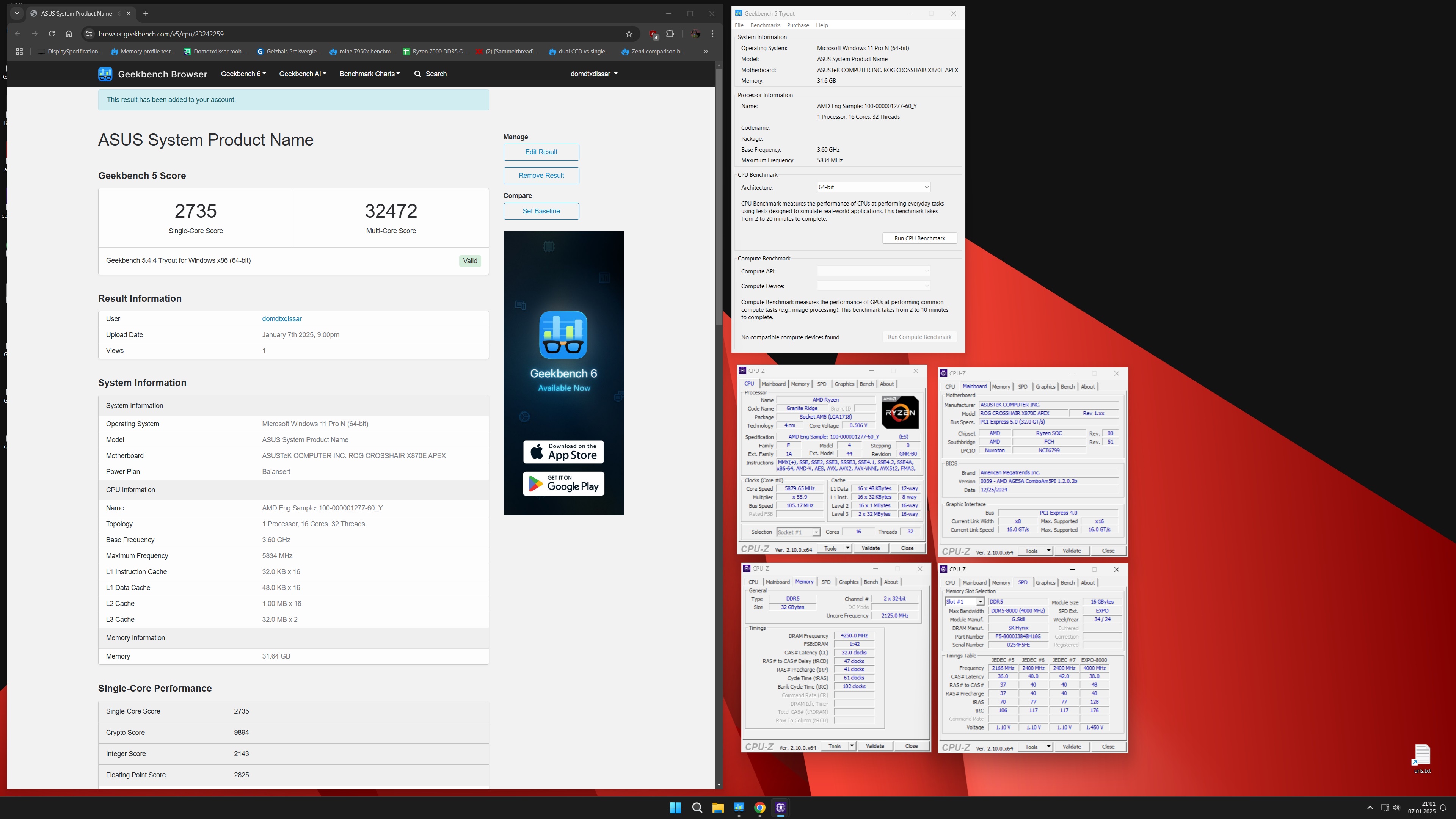Open Chrome from the taskbar

click(x=759, y=808)
